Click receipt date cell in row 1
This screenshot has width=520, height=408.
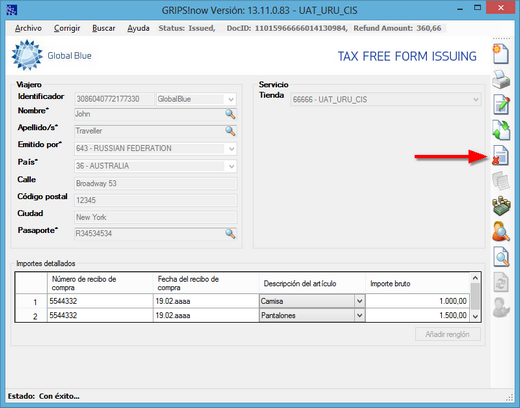tap(206, 301)
